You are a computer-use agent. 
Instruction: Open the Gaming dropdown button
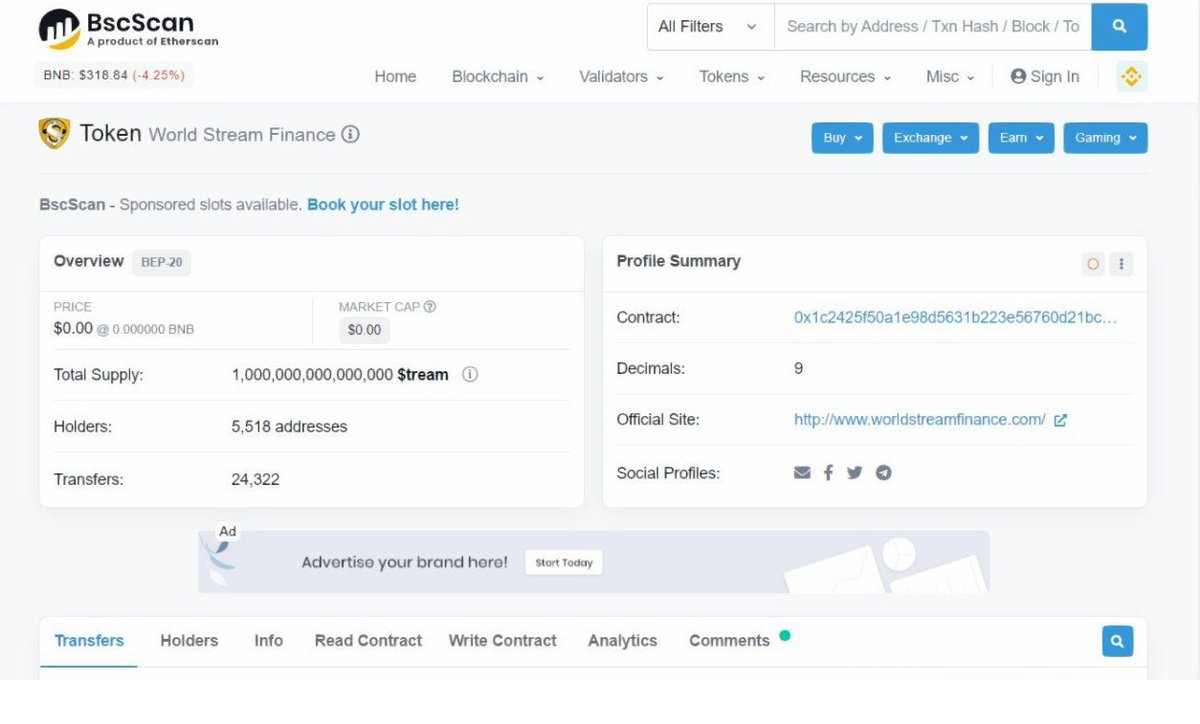point(1105,138)
